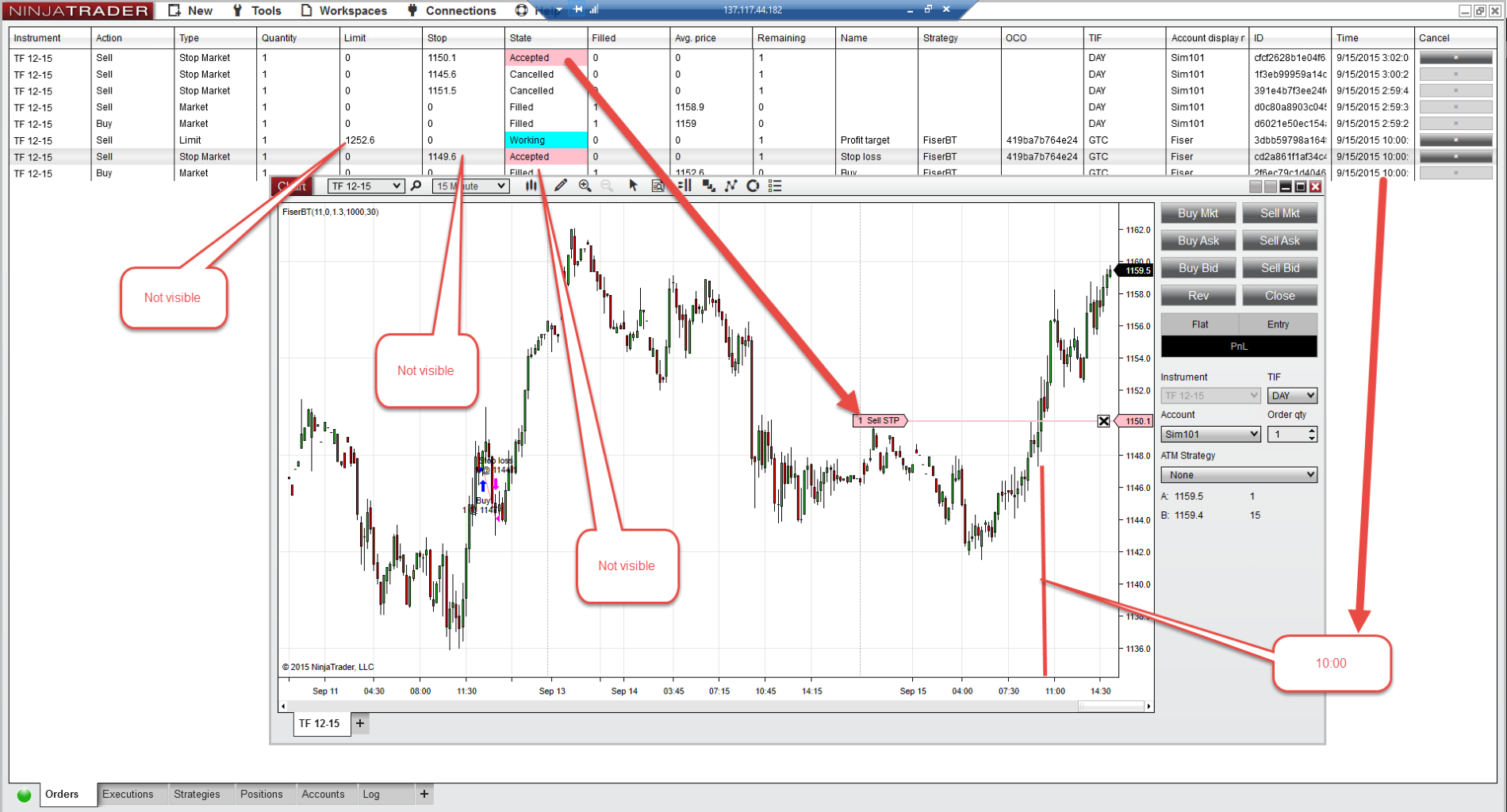Click the Sell Mkt button

(x=1279, y=213)
